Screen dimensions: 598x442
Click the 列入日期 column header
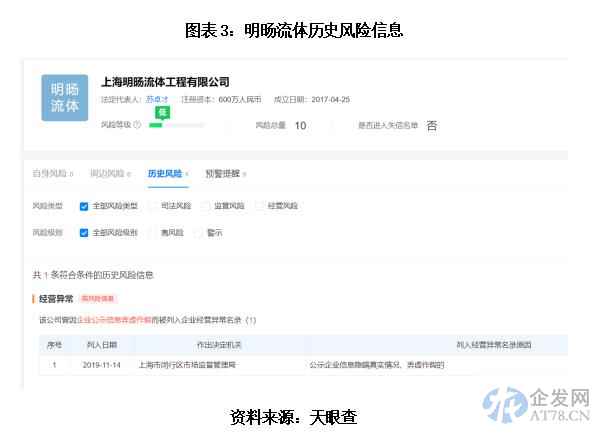(102, 345)
